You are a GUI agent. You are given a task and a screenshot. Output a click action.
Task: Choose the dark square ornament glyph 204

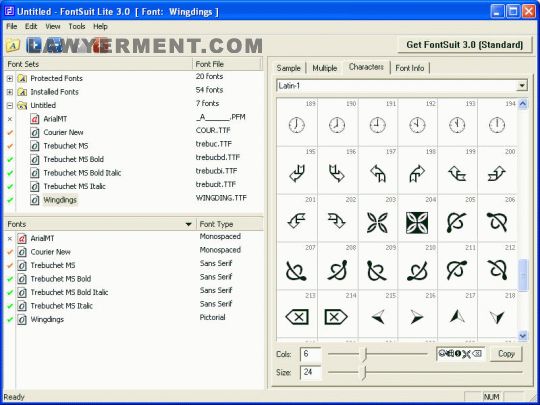point(417,222)
